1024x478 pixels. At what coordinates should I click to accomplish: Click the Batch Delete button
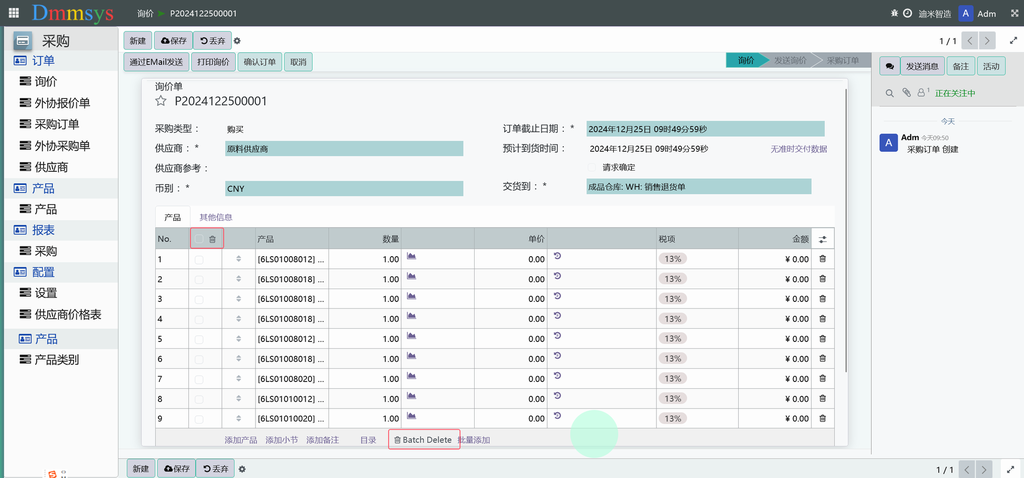[x=423, y=440]
